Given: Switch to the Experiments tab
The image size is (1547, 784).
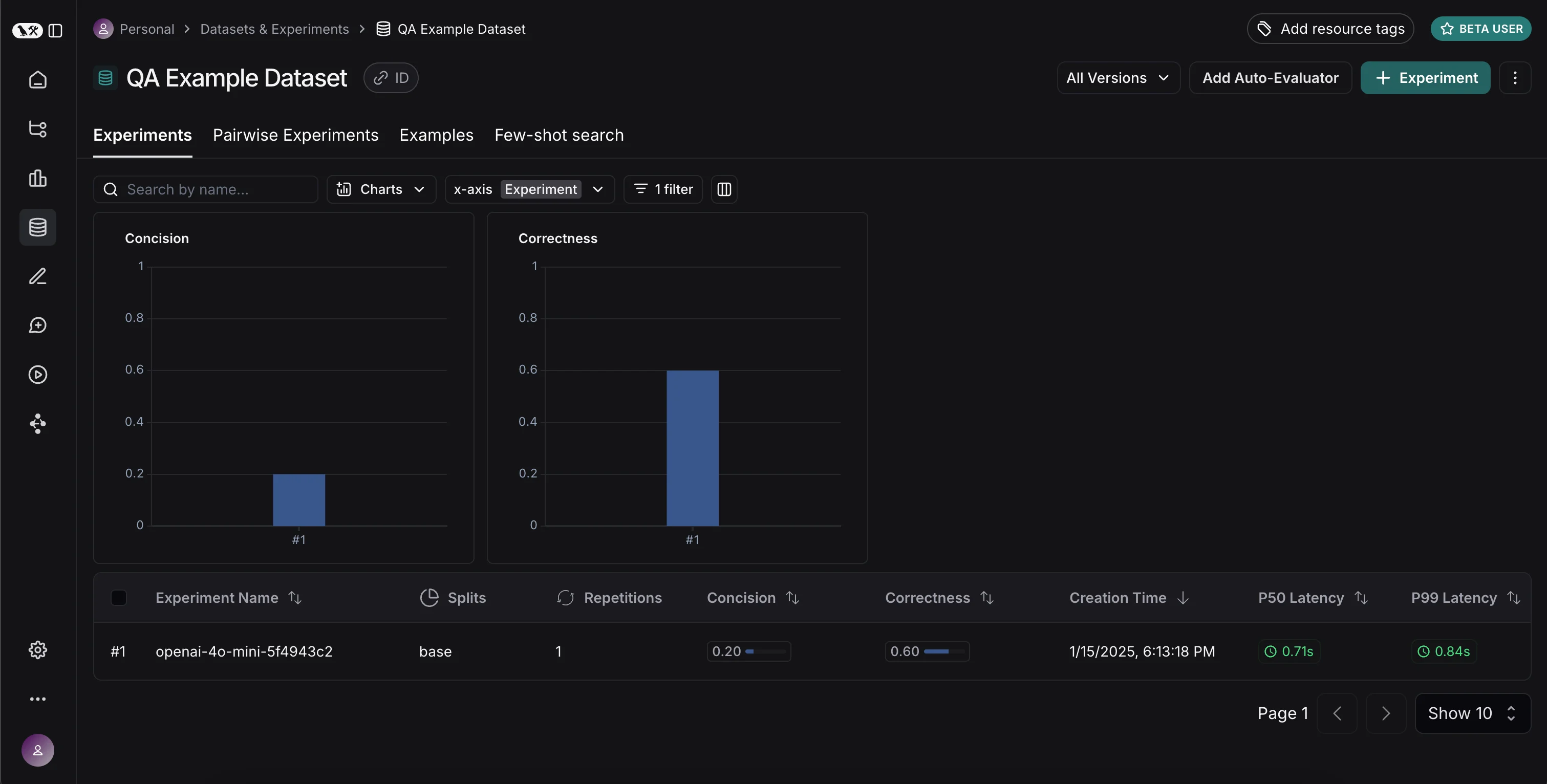Looking at the screenshot, I should click(142, 135).
